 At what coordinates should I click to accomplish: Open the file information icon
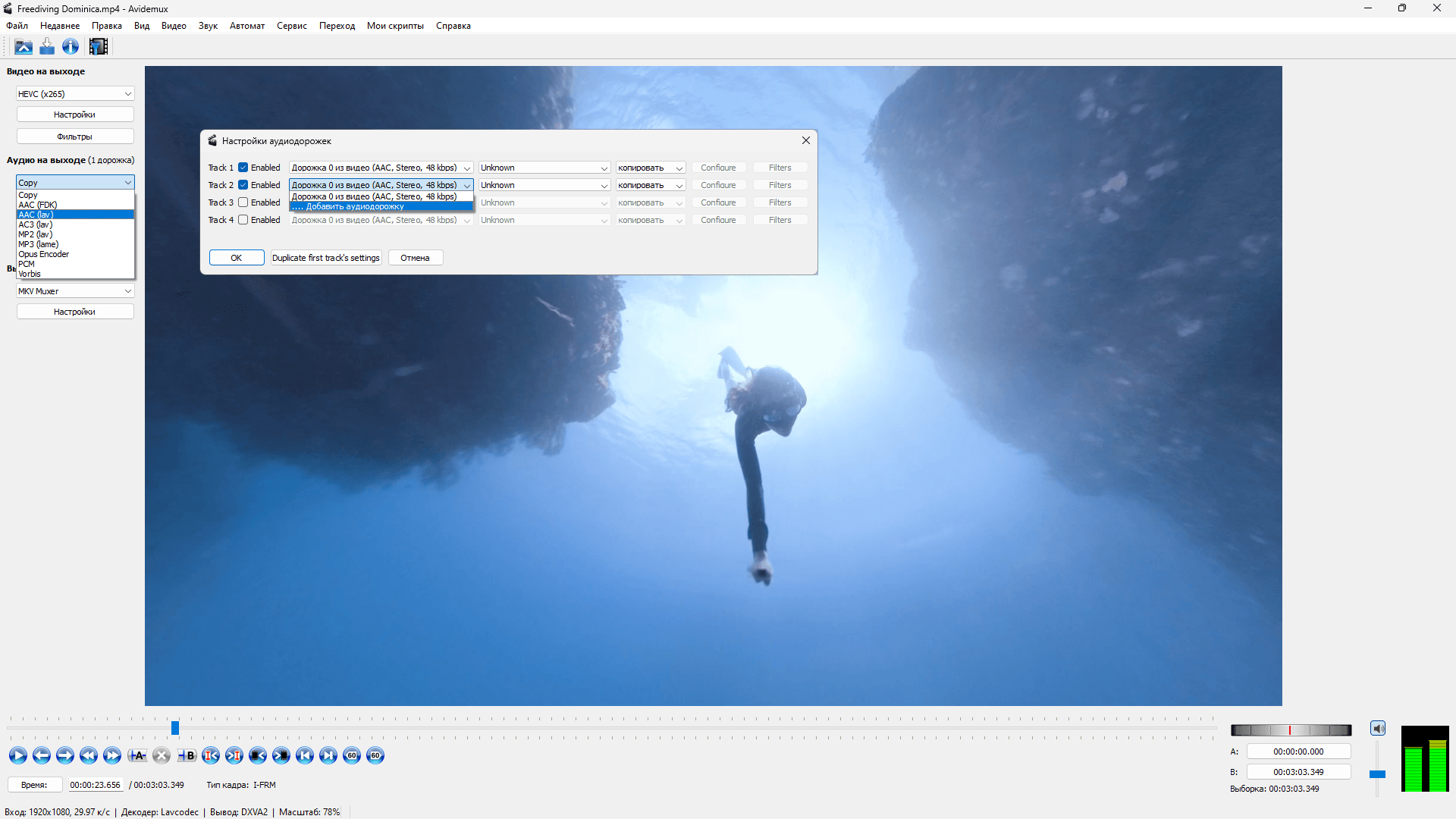(x=71, y=47)
